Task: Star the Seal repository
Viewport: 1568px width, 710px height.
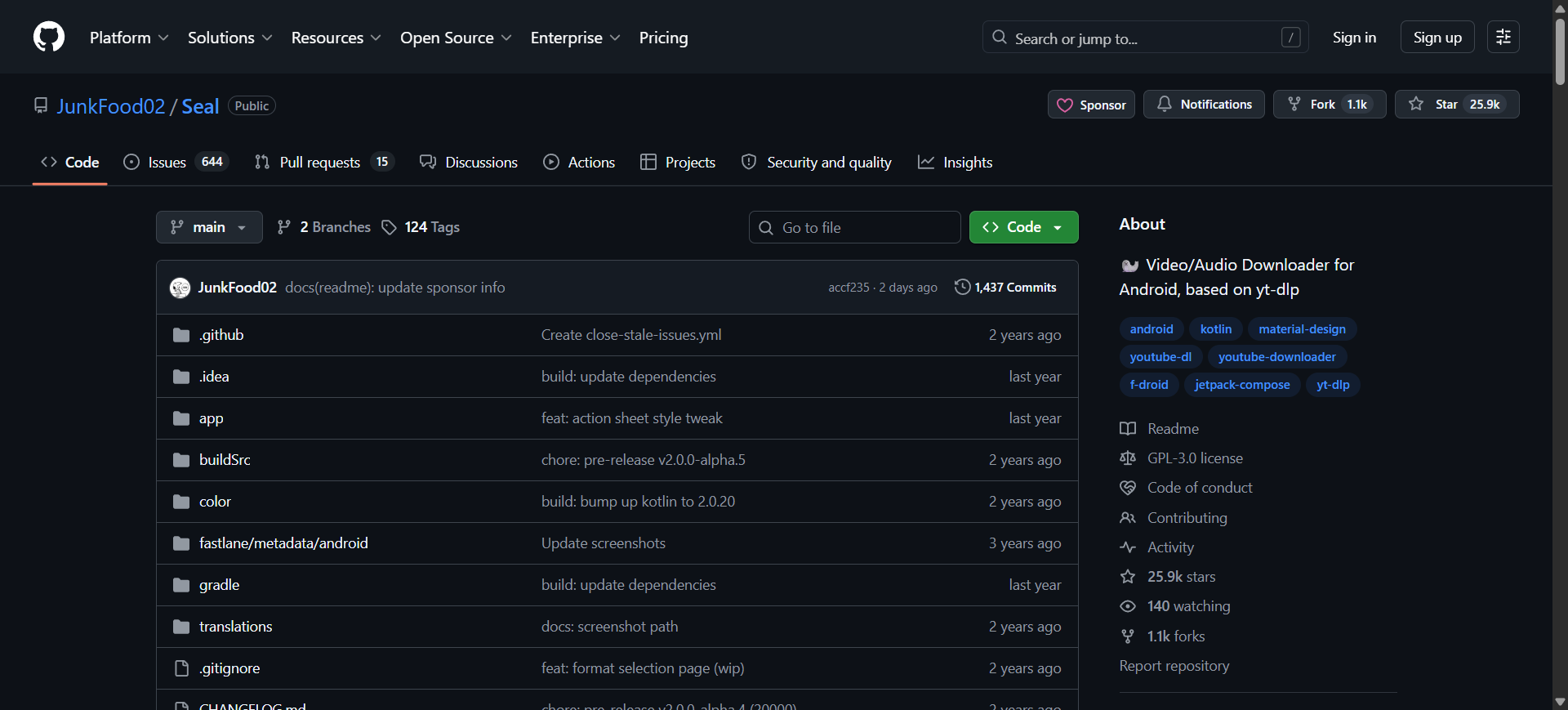Action: coord(1456,105)
